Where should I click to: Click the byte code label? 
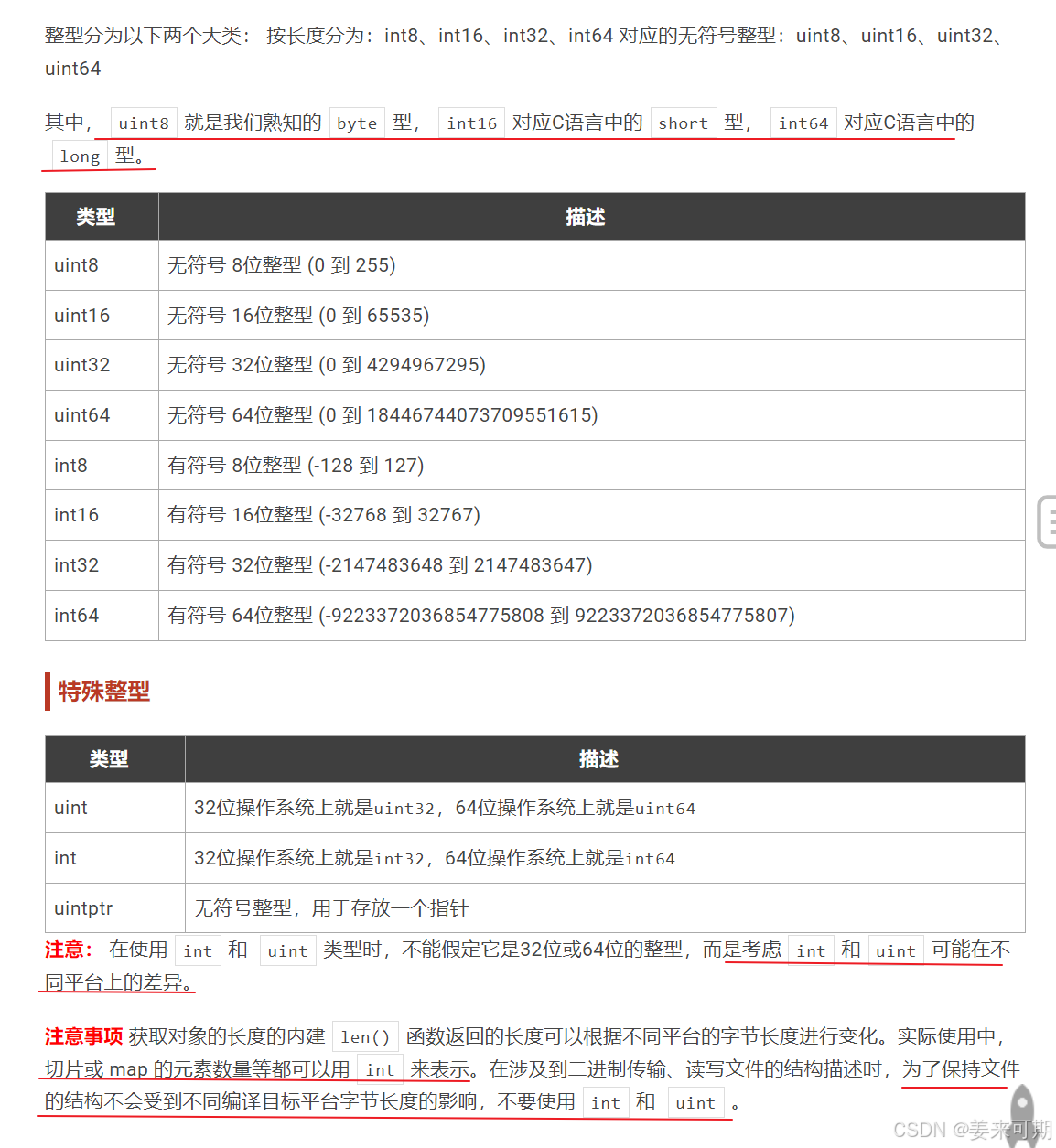pos(357,123)
